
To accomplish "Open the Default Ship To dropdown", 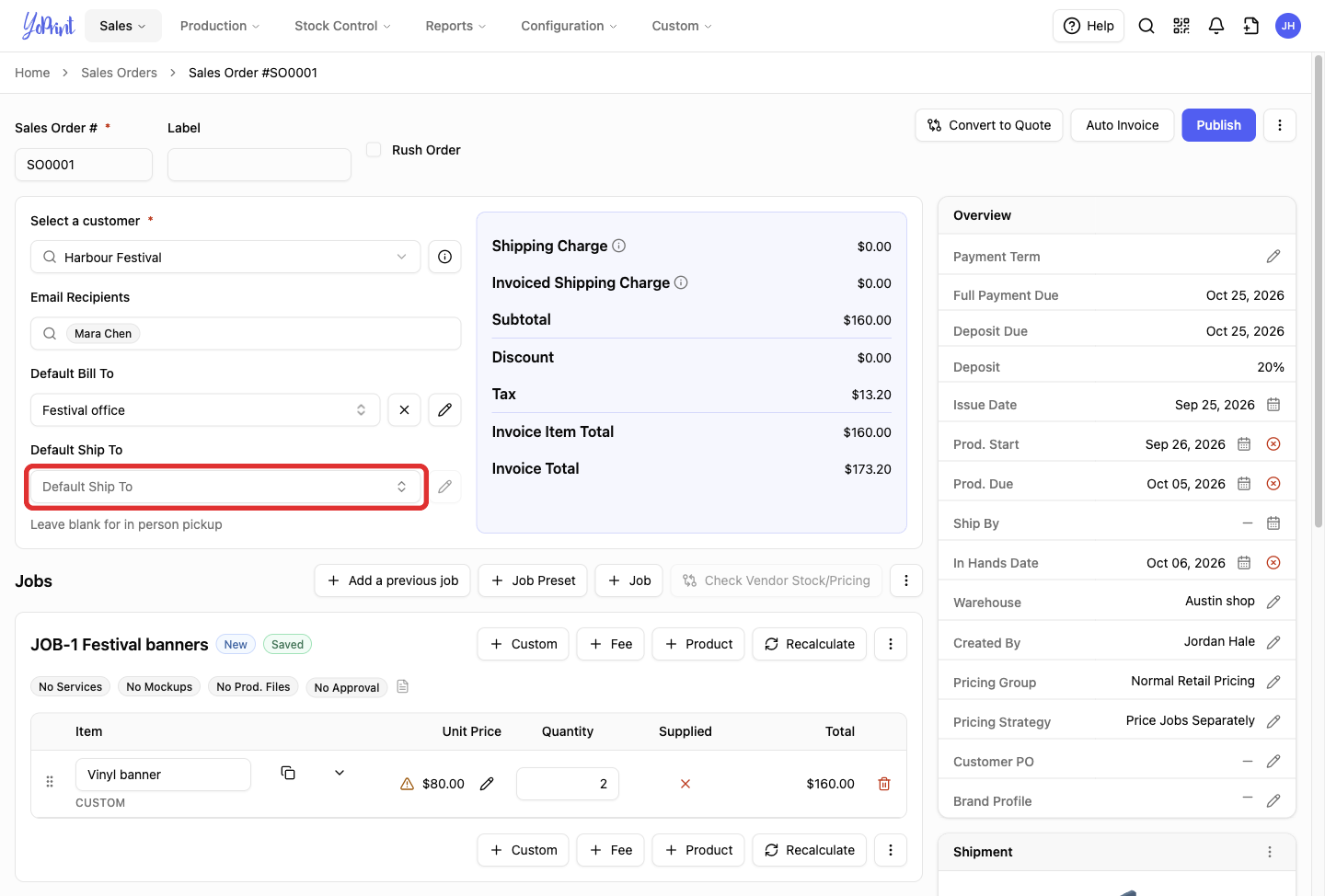I will (225, 487).
